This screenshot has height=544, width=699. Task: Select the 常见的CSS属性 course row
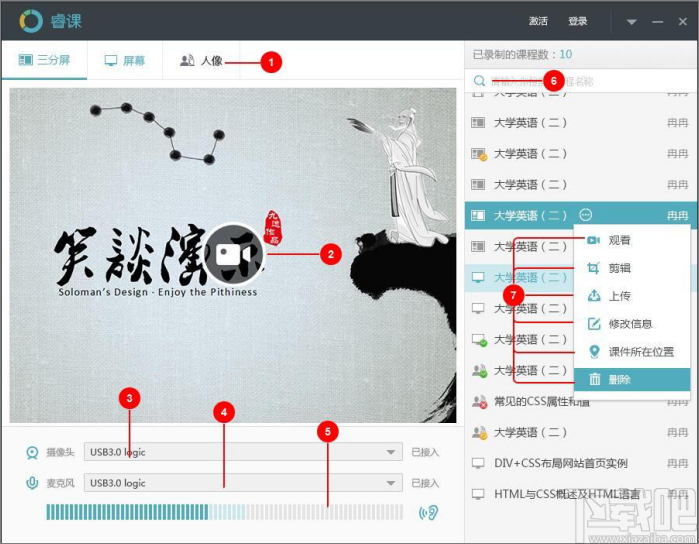pos(580,402)
